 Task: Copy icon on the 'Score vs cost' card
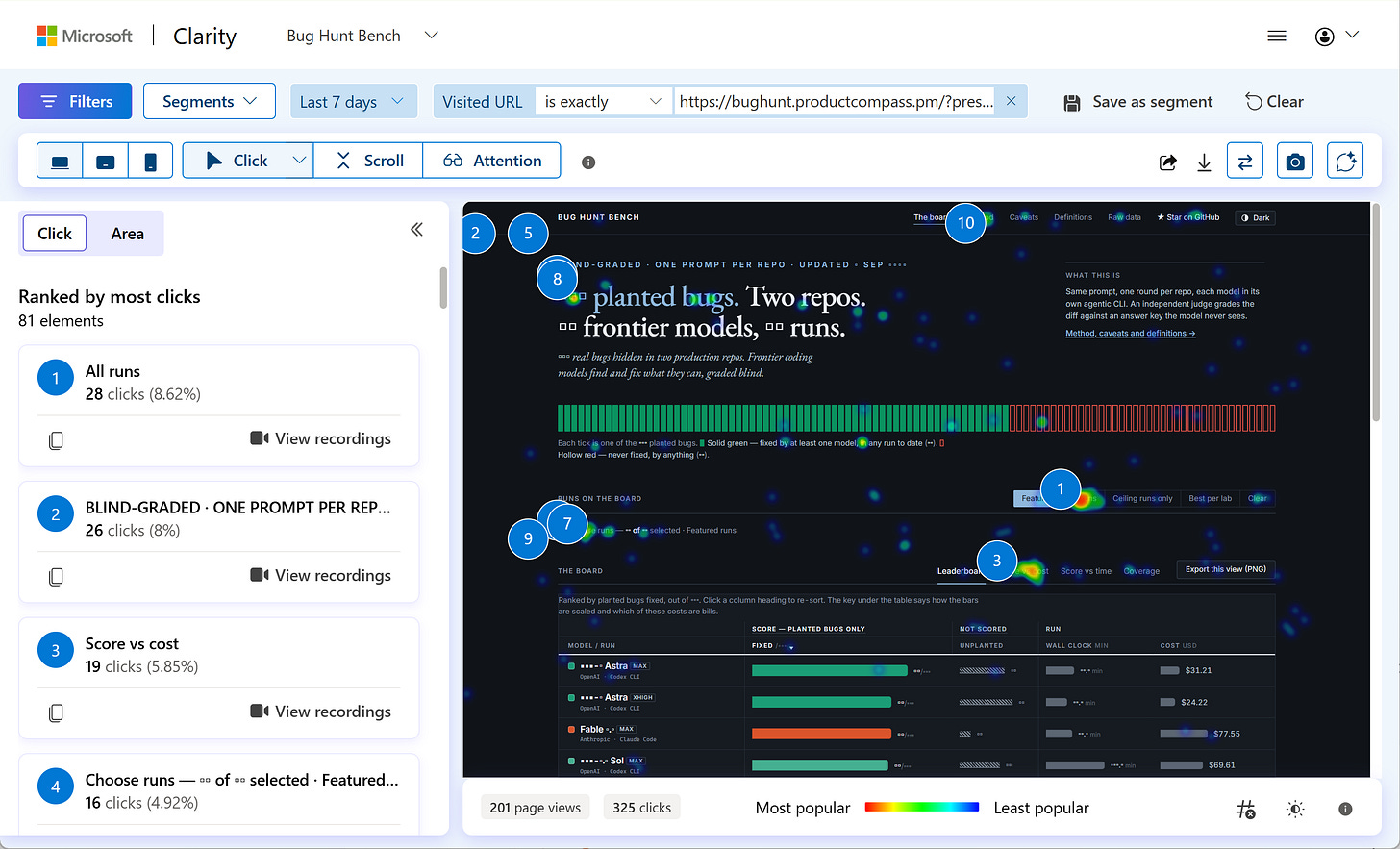pyautogui.click(x=56, y=713)
